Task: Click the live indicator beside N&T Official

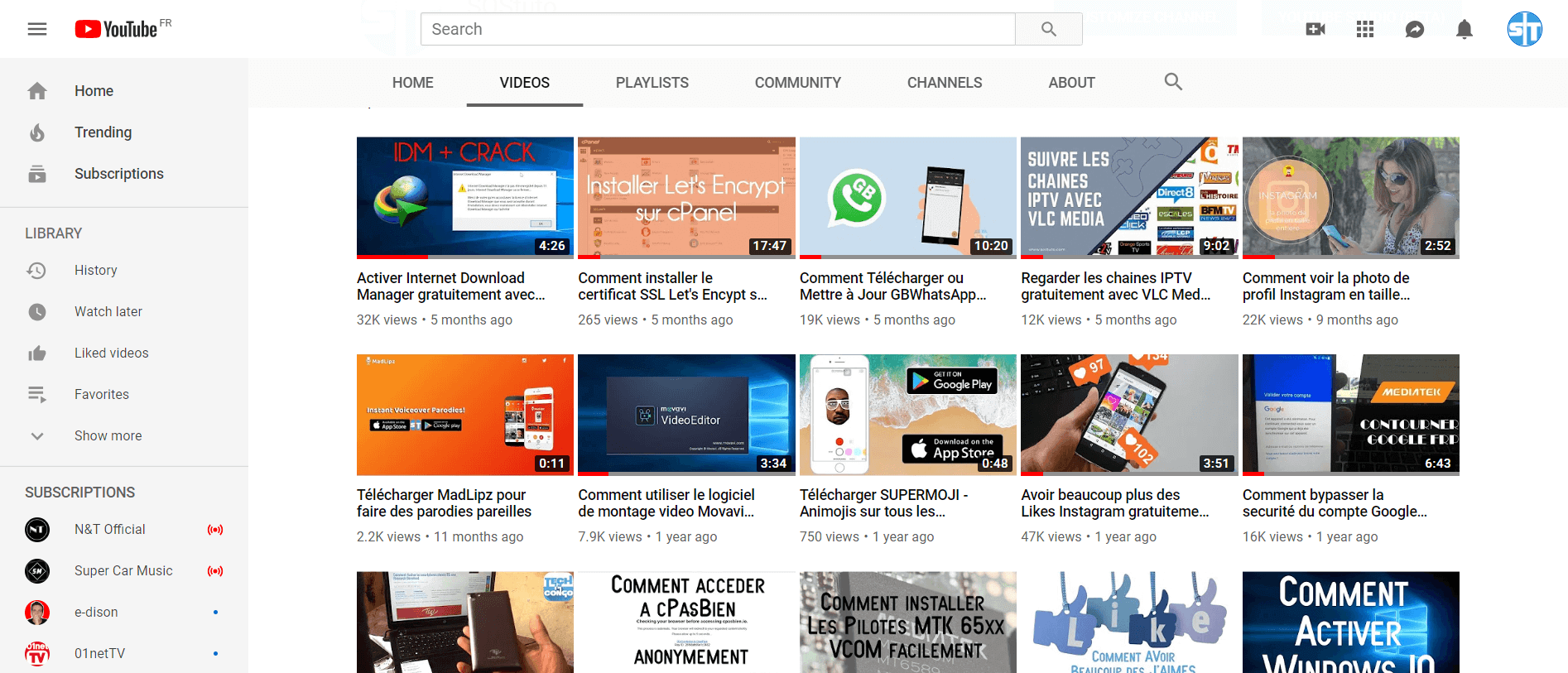Action: pyautogui.click(x=215, y=530)
